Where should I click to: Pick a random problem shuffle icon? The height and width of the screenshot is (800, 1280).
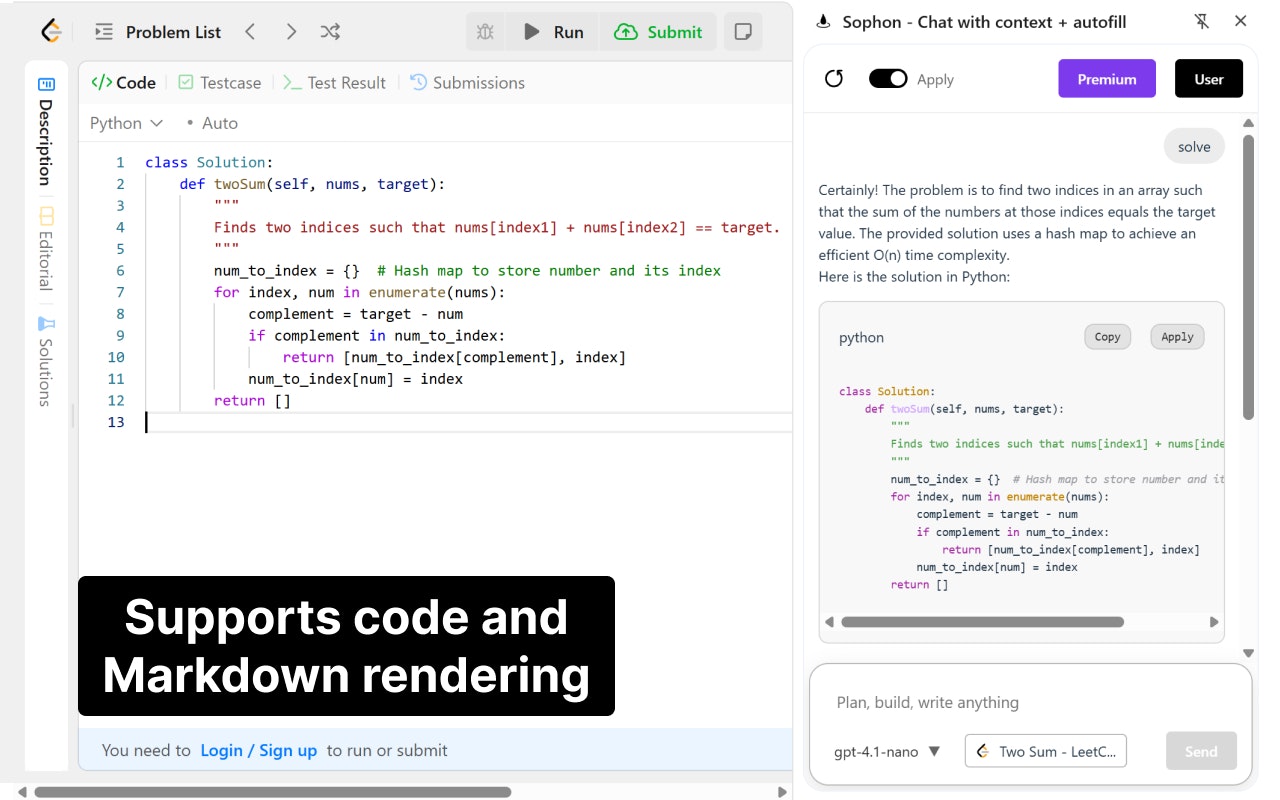330,32
